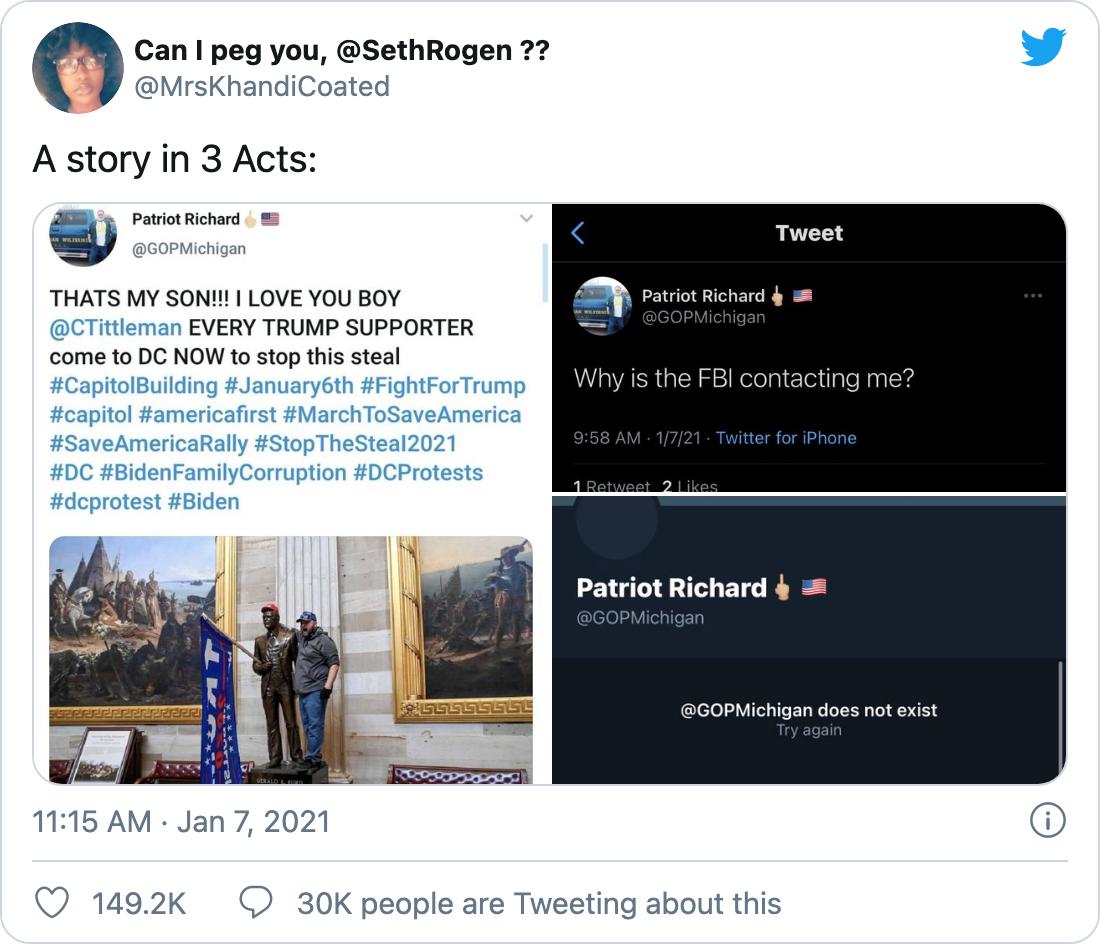The width and height of the screenshot is (1100, 946).
Task: View the Capitol rotunda photo
Action: coord(290,660)
